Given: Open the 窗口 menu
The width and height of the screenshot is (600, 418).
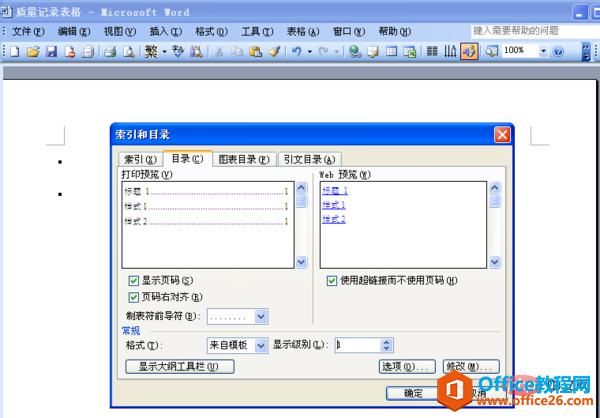Looking at the screenshot, I should [349, 31].
